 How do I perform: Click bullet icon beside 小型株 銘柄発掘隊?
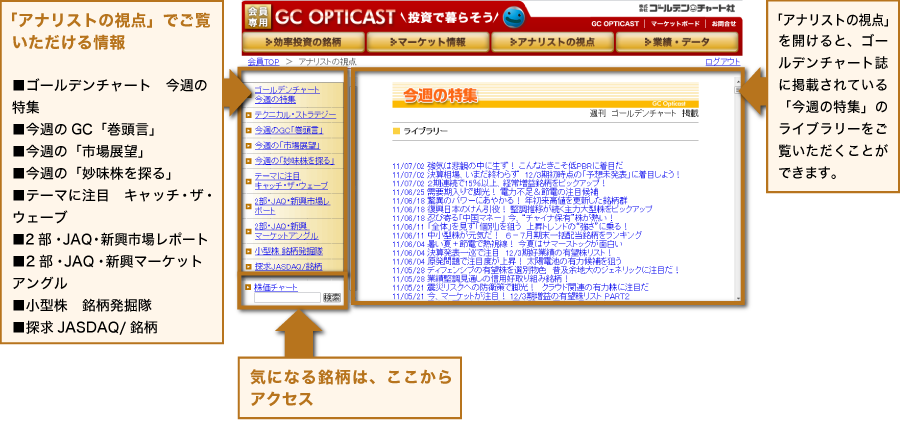(x=248, y=251)
